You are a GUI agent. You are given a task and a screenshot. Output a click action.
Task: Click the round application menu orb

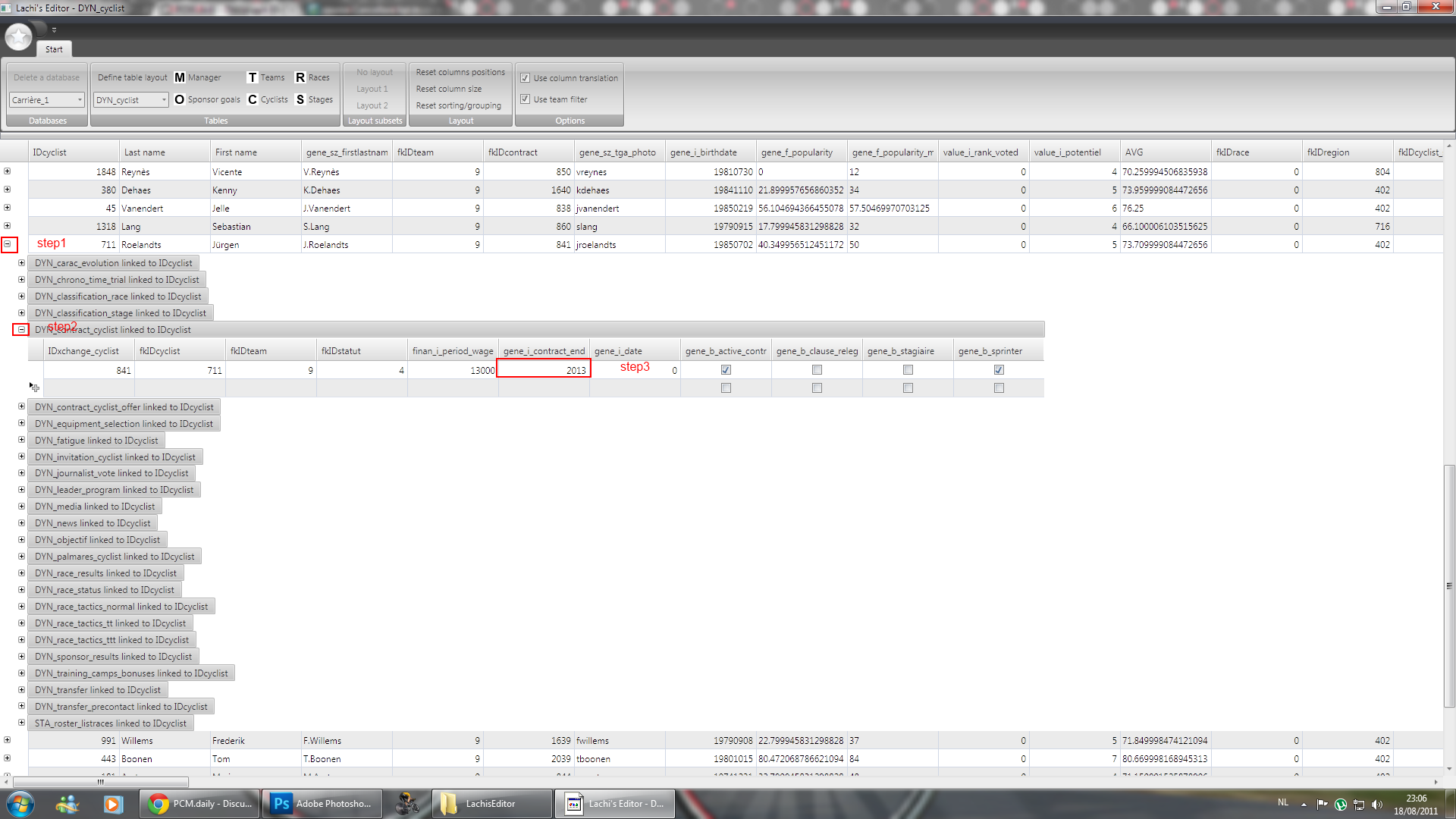18,36
